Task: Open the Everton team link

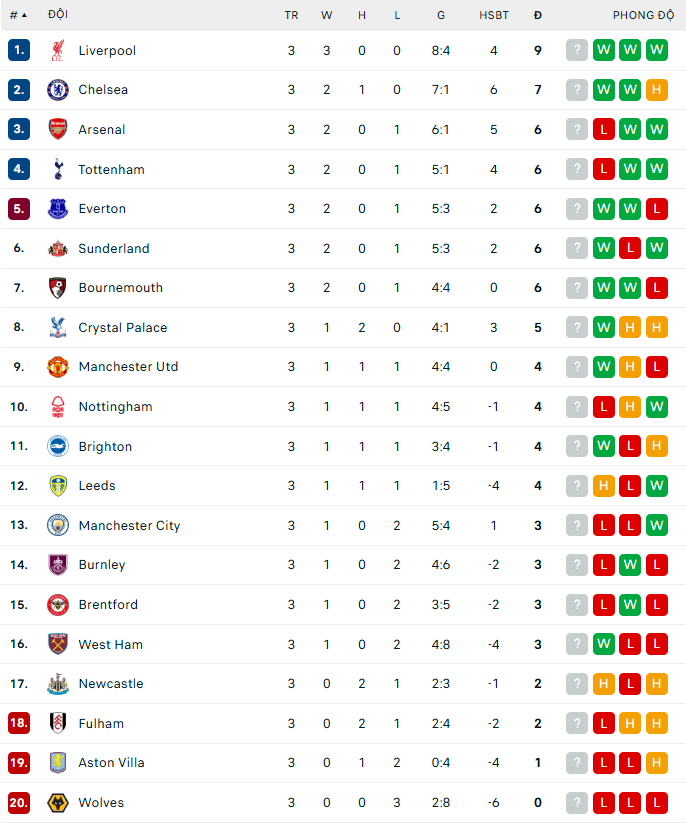Action: [x=102, y=209]
